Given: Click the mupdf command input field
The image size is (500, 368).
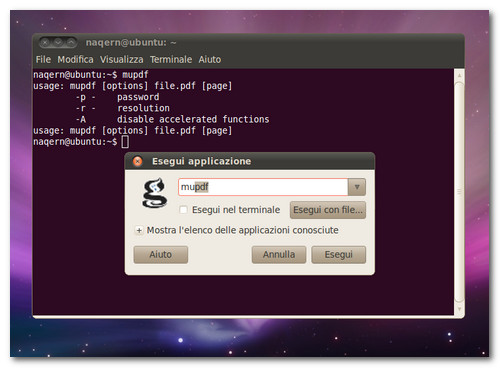Looking at the screenshot, I should click(x=263, y=187).
